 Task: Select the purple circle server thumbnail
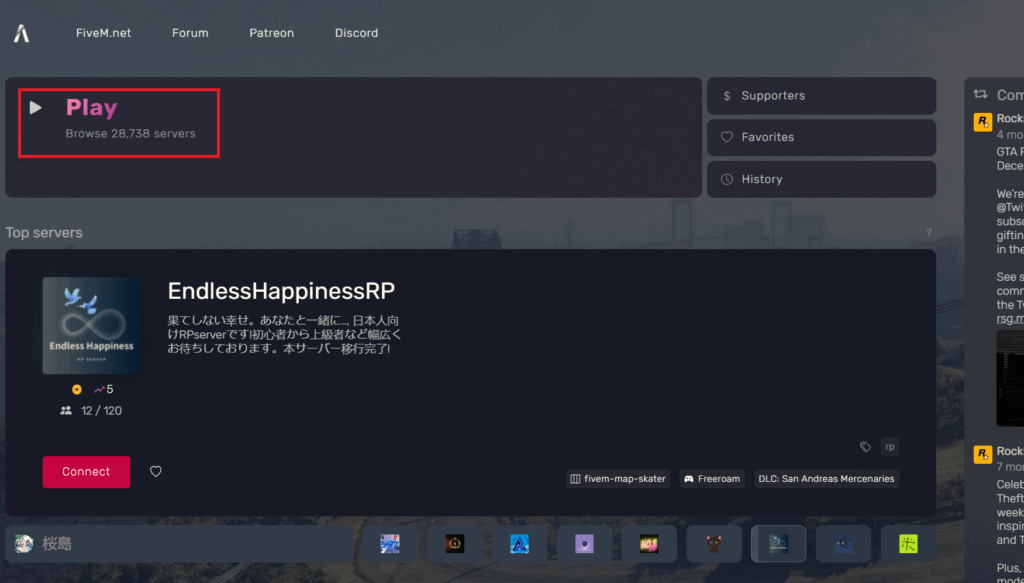coord(584,544)
